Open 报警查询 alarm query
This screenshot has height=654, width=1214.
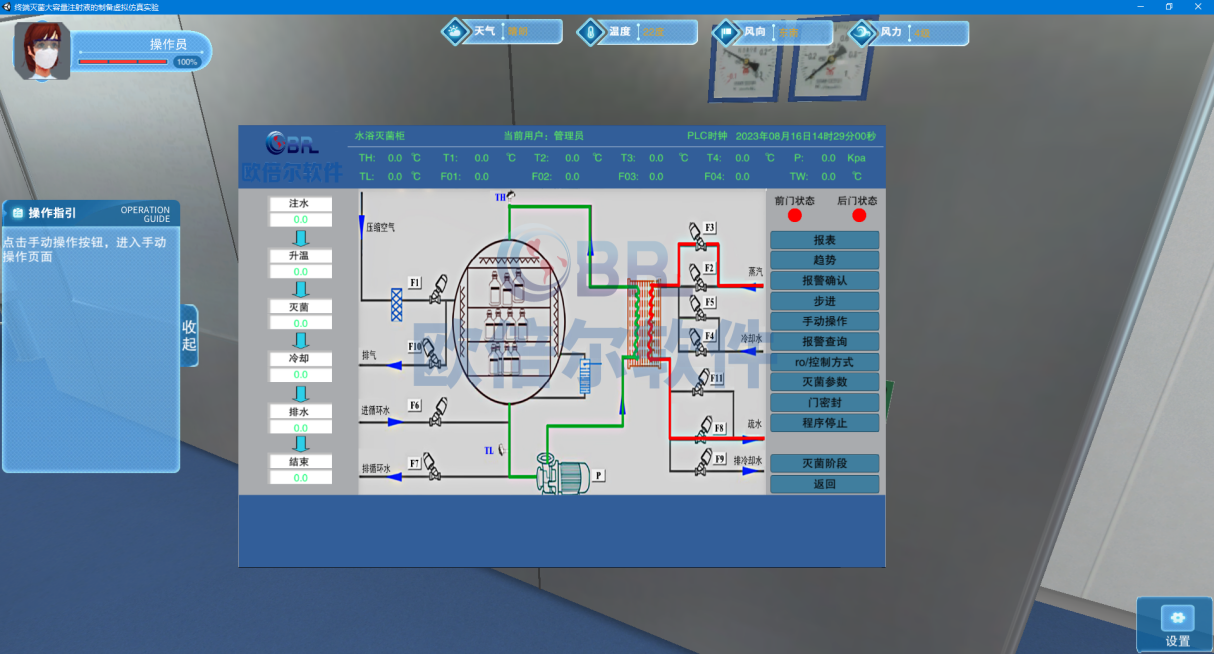pyautogui.click(x=825, y=342)
